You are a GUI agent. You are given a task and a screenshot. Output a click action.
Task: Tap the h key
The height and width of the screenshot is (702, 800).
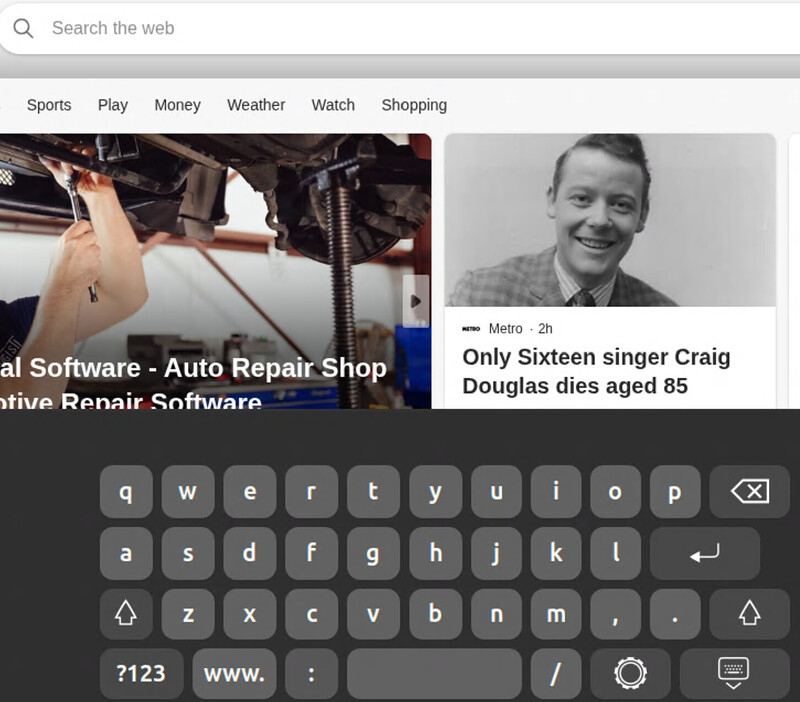pos(435,553)
